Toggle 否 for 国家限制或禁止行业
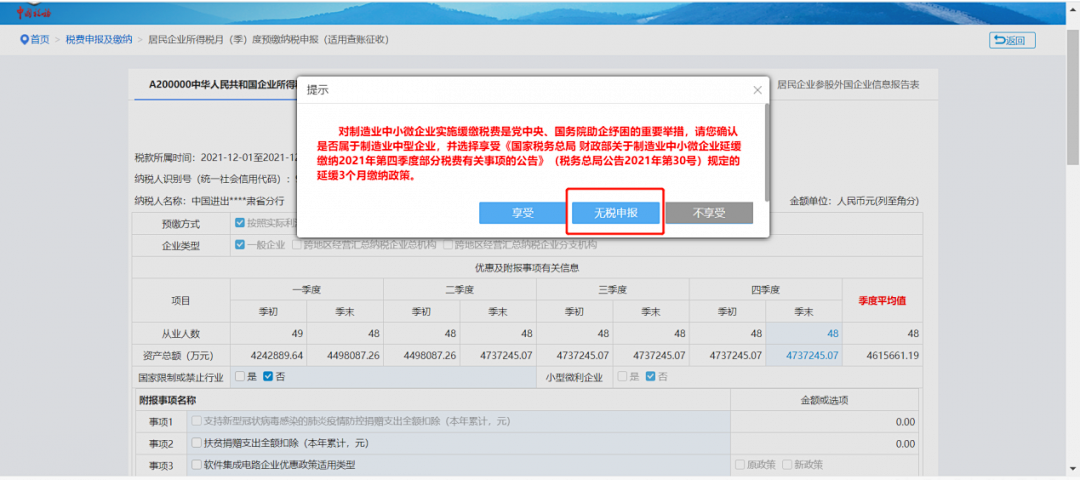 pyautogui.click(x=268, y=377)
